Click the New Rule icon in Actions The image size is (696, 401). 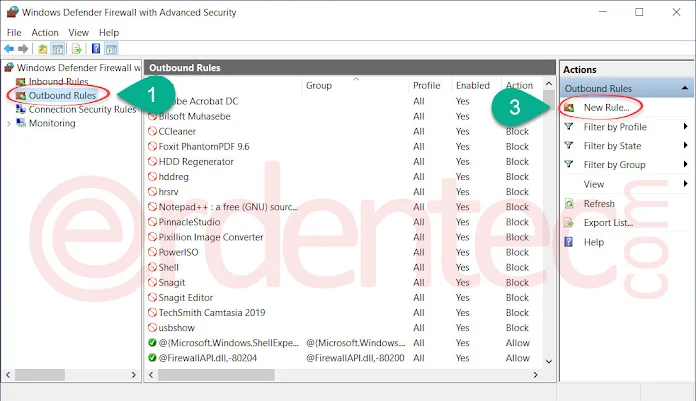569,107
